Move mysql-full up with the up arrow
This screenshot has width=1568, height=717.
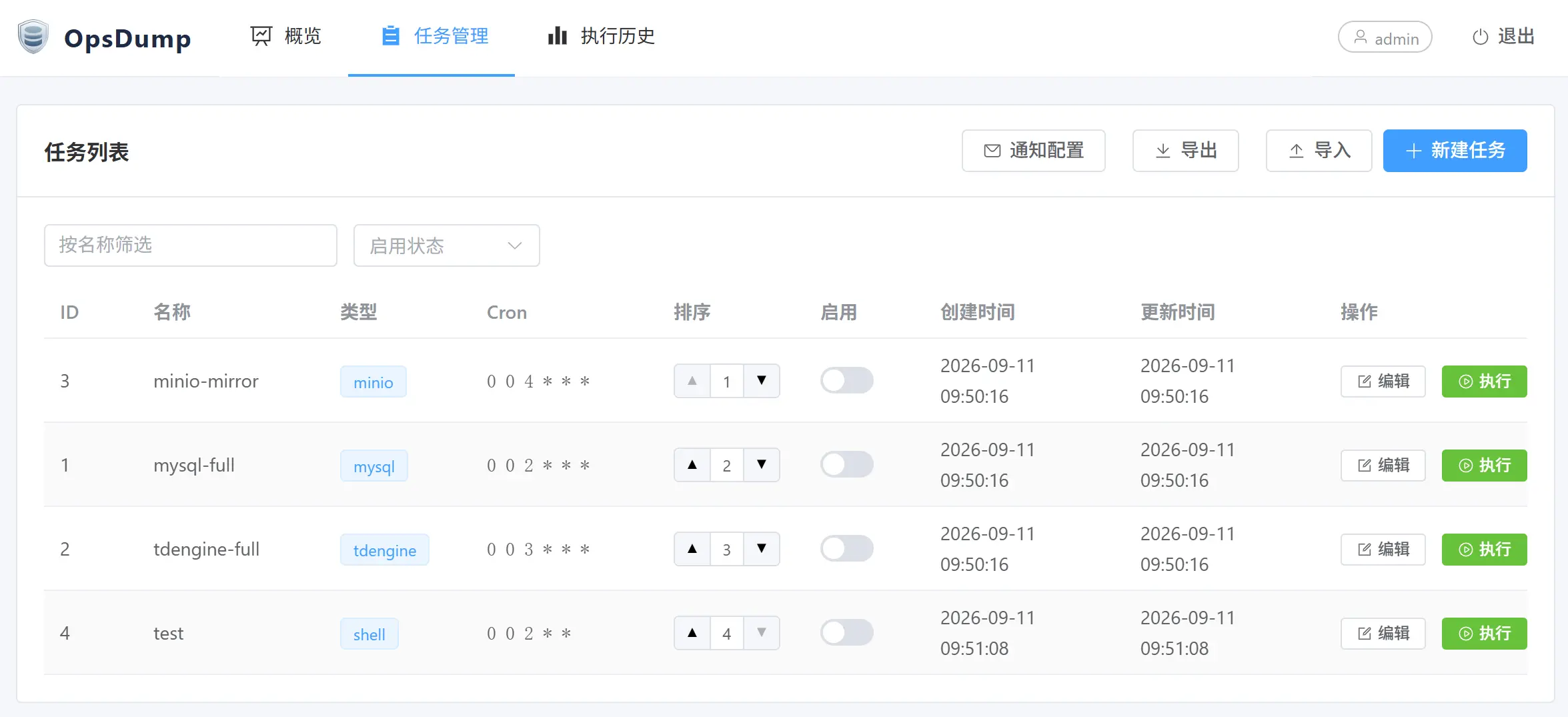pos(692,465)
